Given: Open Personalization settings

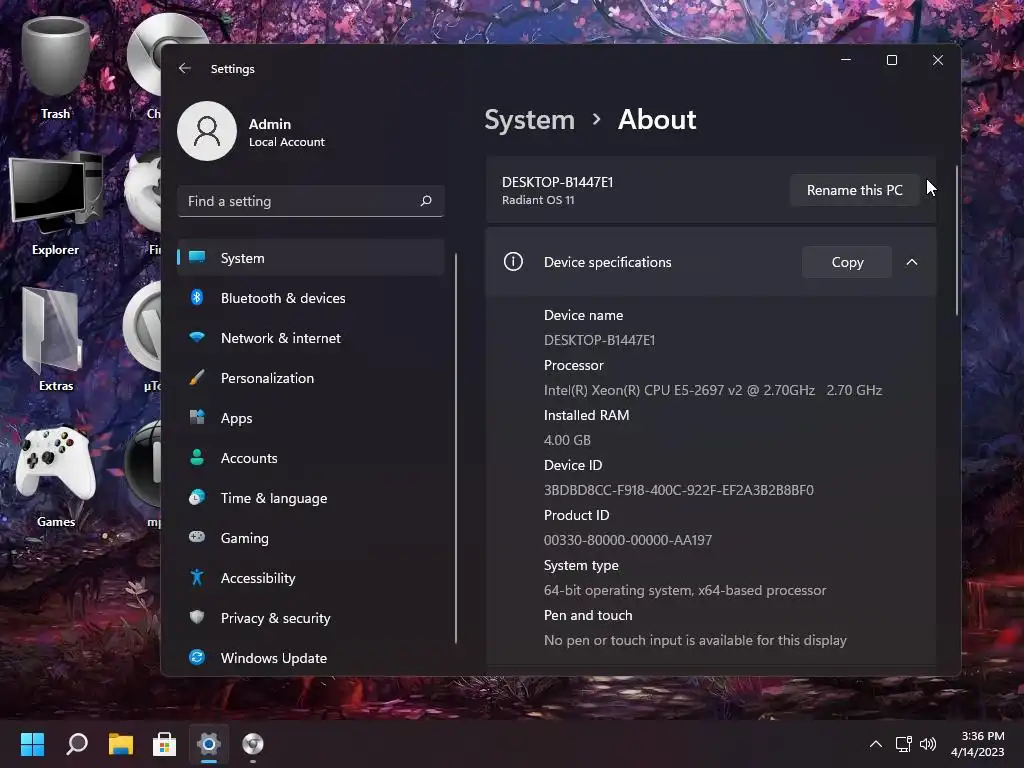Looking at the screenshot, I should (x=311, y=378).
